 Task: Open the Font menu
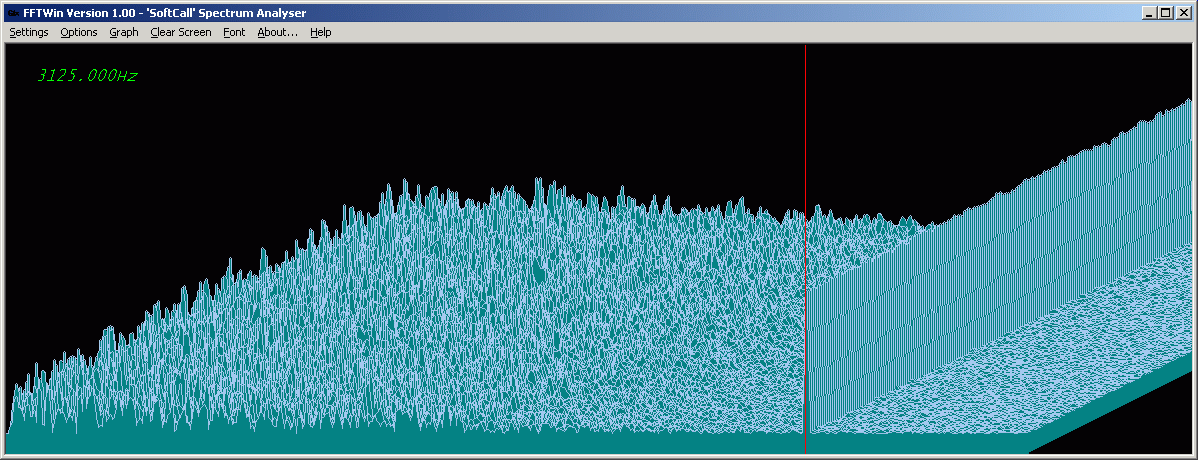[x=235, y=32]
